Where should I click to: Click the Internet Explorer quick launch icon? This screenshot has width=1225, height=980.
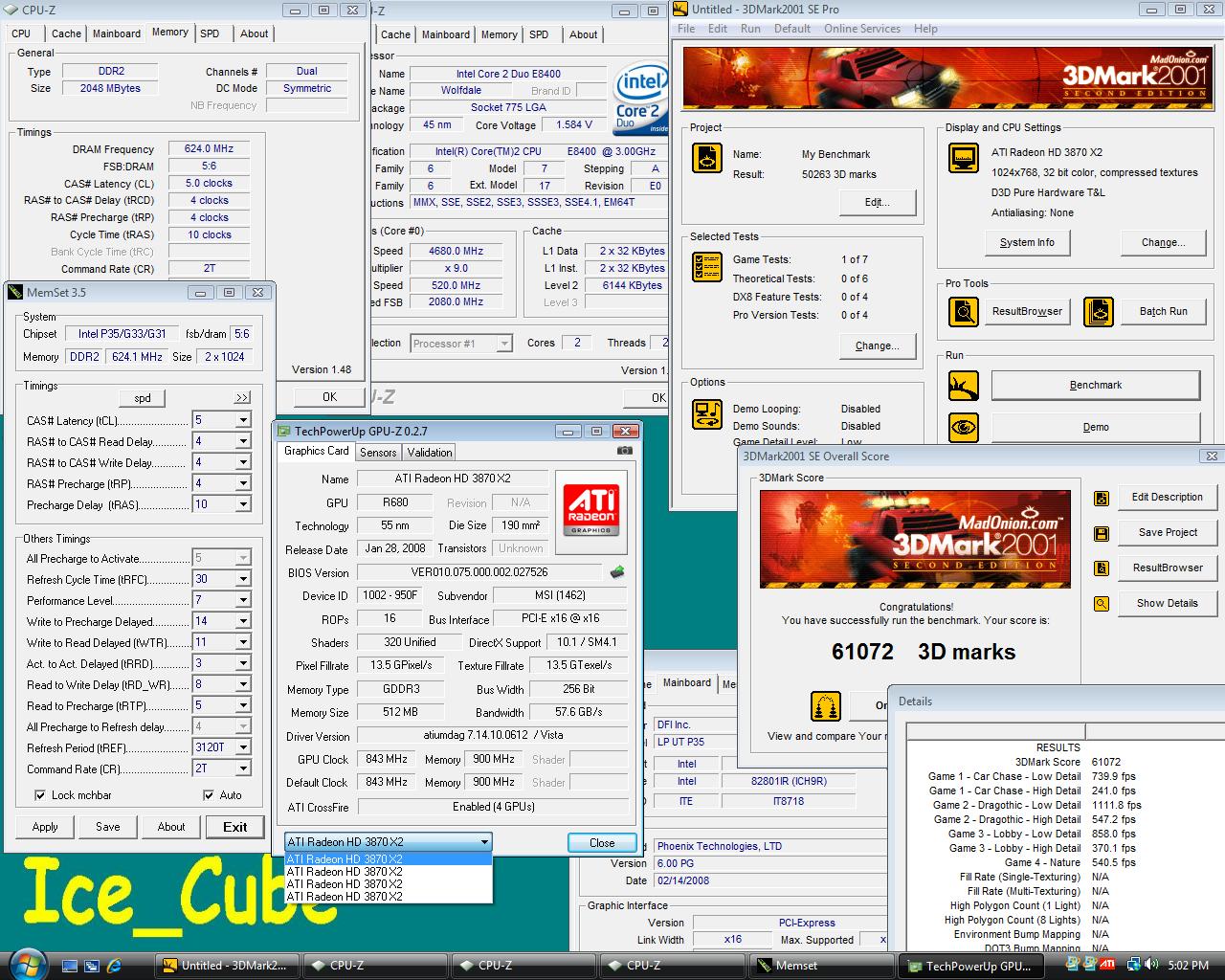[114, 966]
